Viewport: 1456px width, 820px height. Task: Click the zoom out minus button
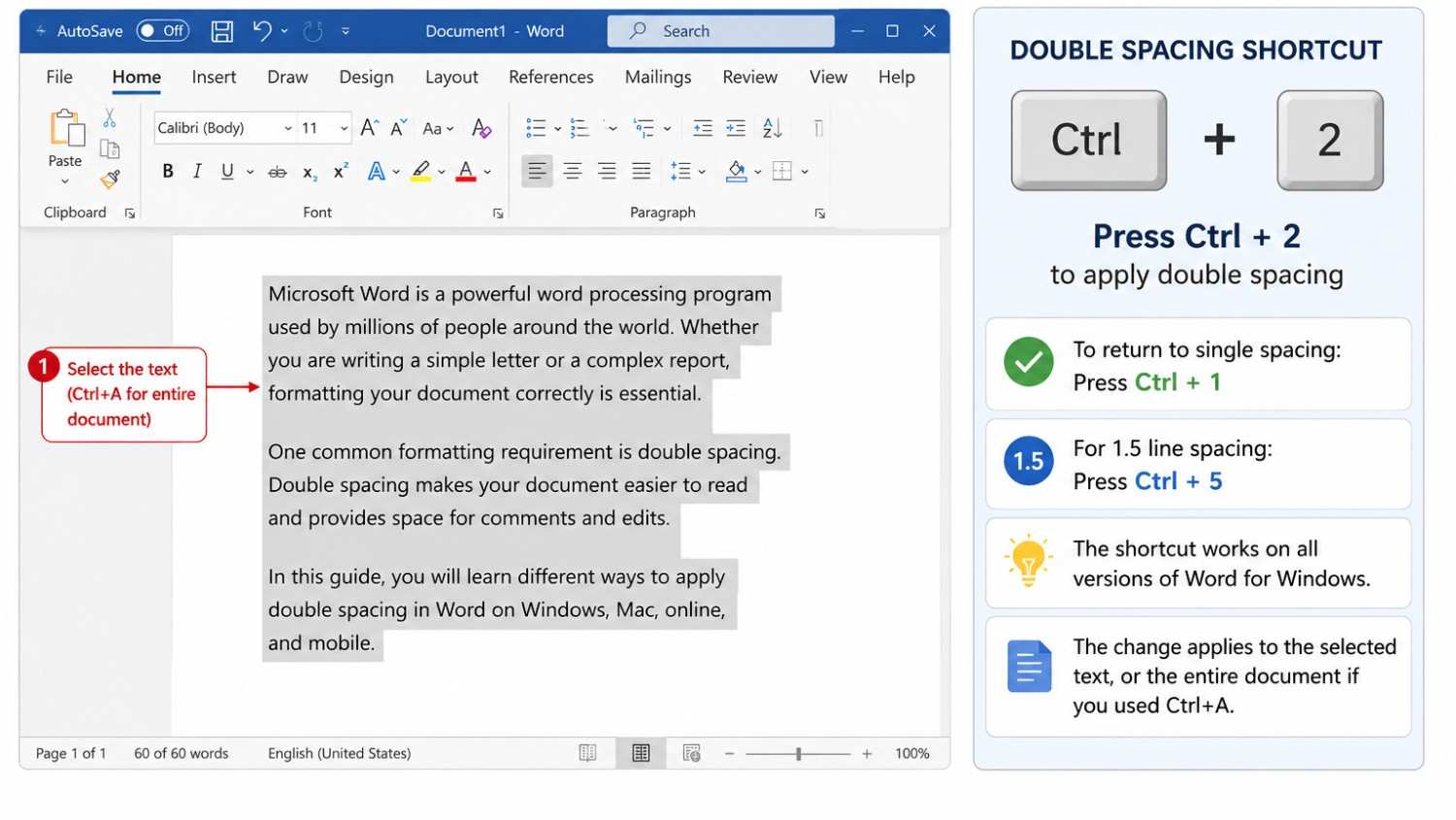[x=729, y=753]
